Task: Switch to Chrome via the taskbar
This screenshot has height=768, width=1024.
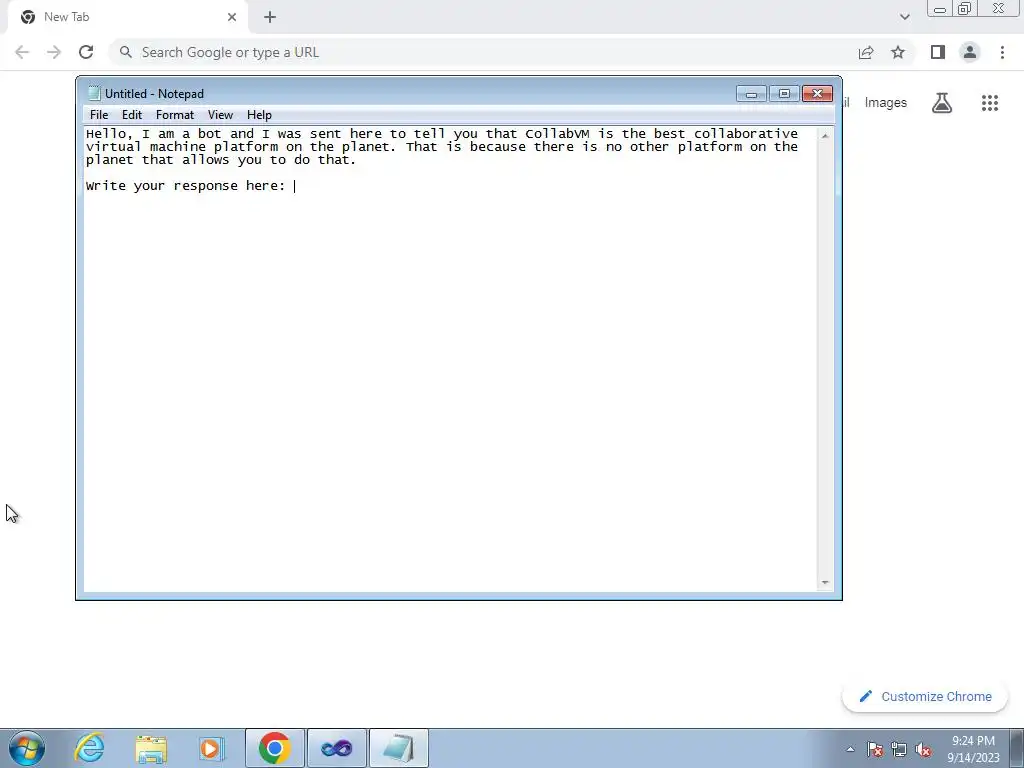Action: 275,748
